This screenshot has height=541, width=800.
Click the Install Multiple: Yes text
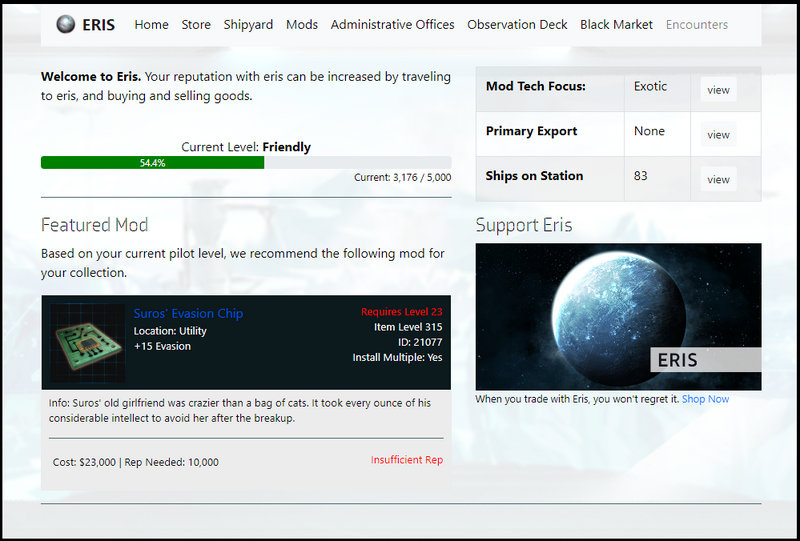coord(397,357)
